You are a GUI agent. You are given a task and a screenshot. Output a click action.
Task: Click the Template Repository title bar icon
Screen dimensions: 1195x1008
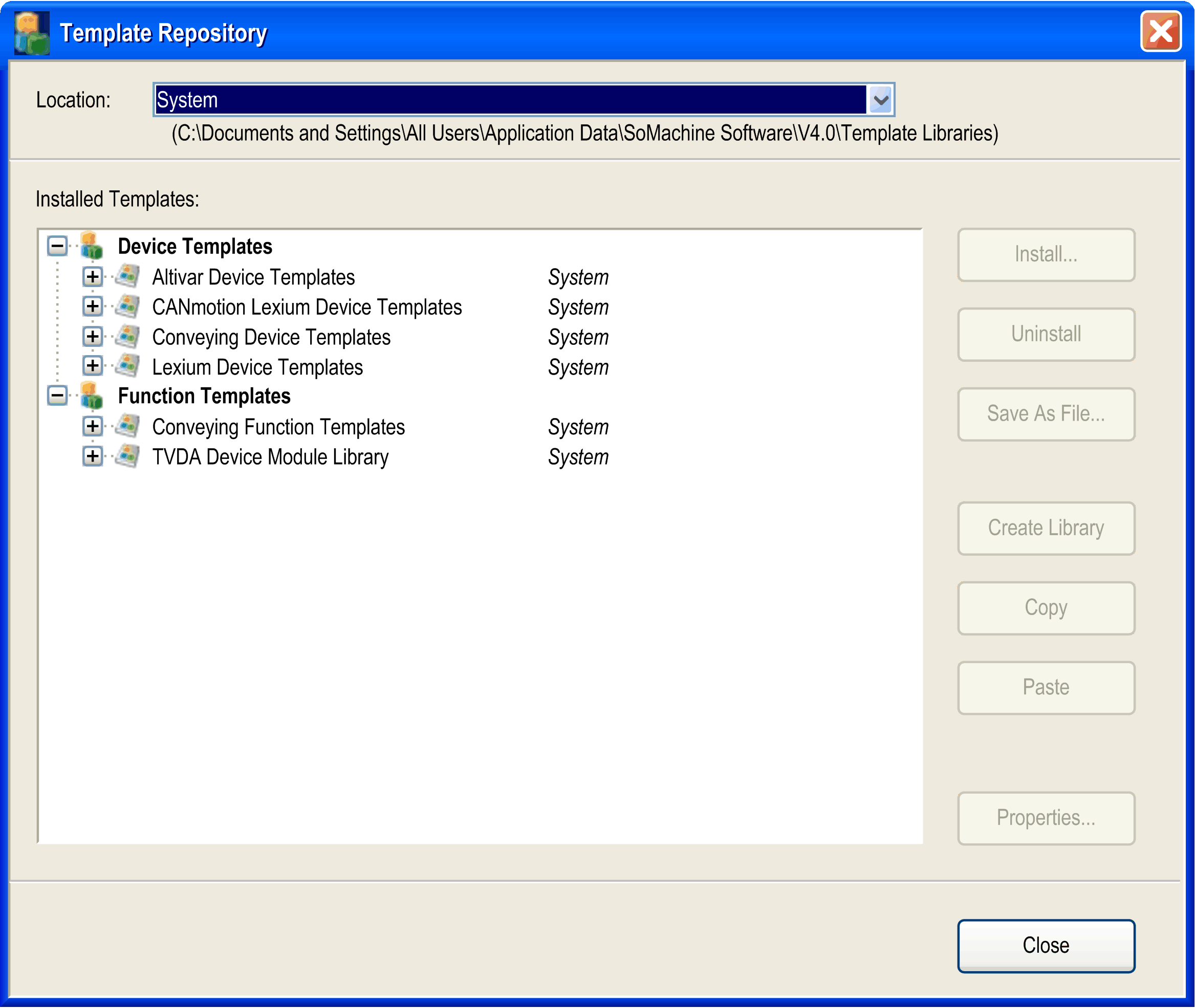pyautogui.click(x=32, y=33)
